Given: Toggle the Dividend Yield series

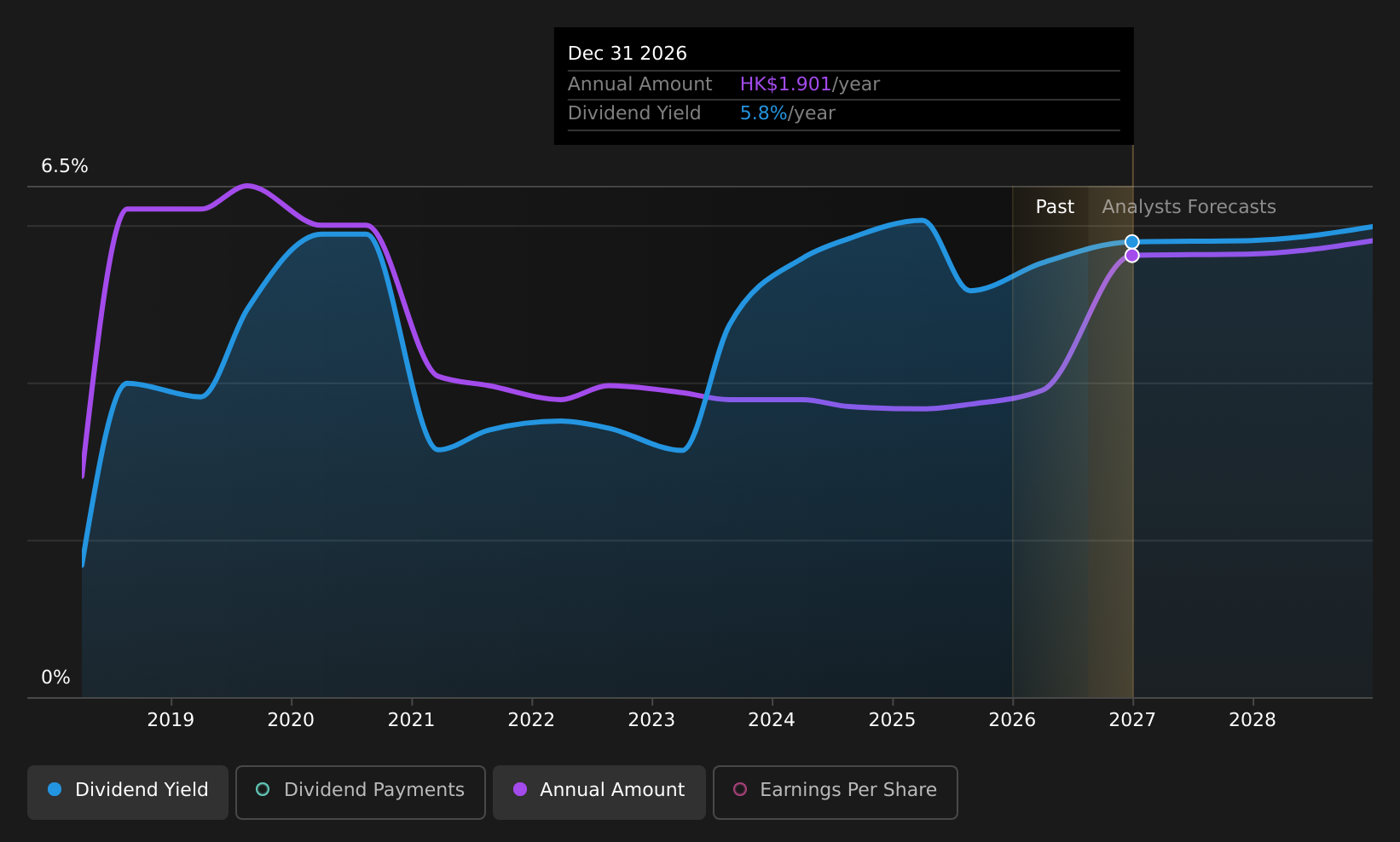Looking at the screenshot, I should point(128,793).
